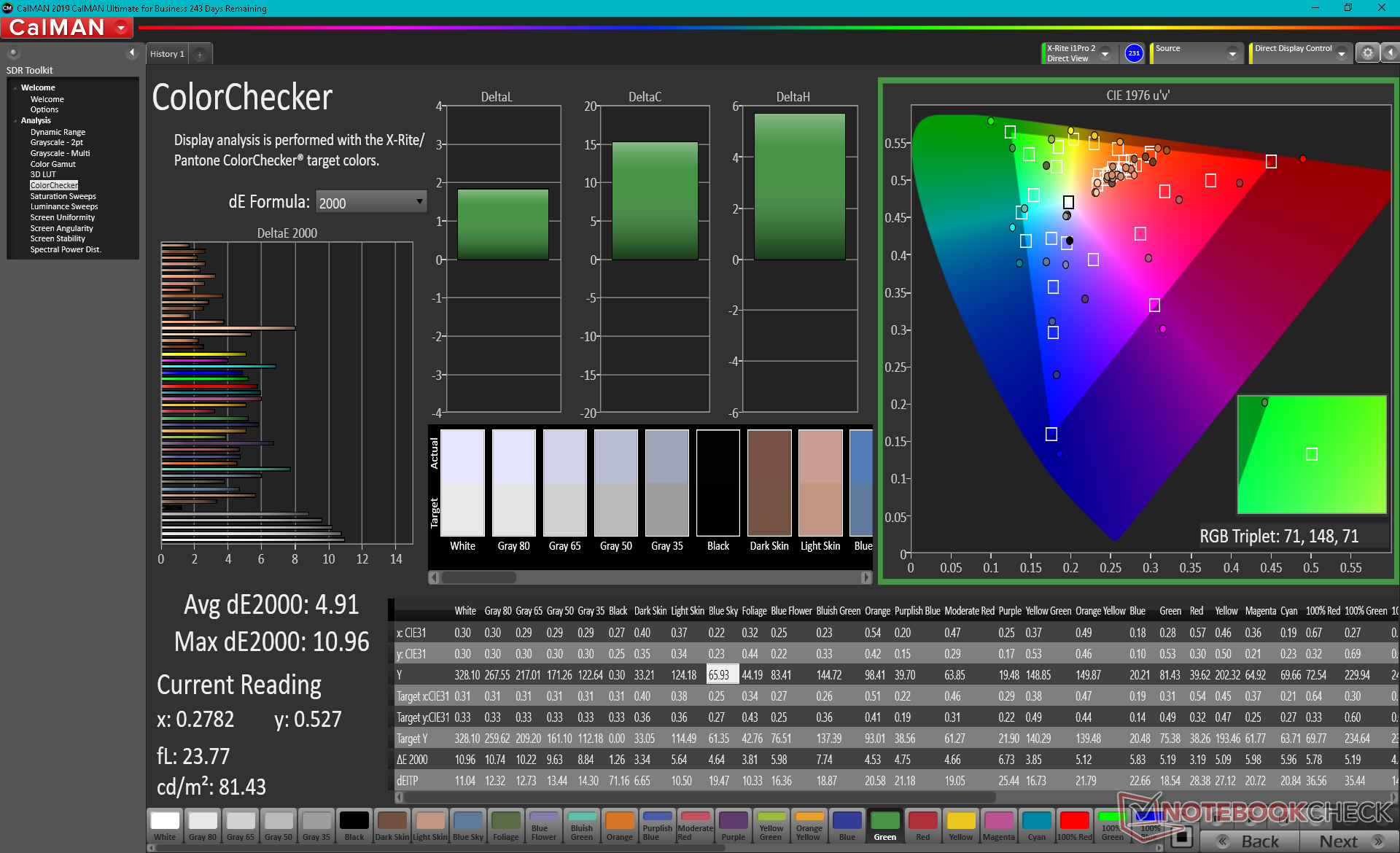The width and height of the screenshot is (1400, 853).
Task: Add a new history tab with the plus icon
Action: pyautogui.click(x=200, y=54)
